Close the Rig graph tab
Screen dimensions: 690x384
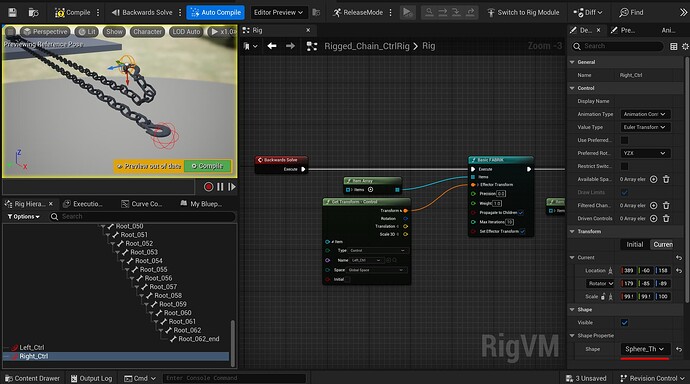(x=308, y=30)
